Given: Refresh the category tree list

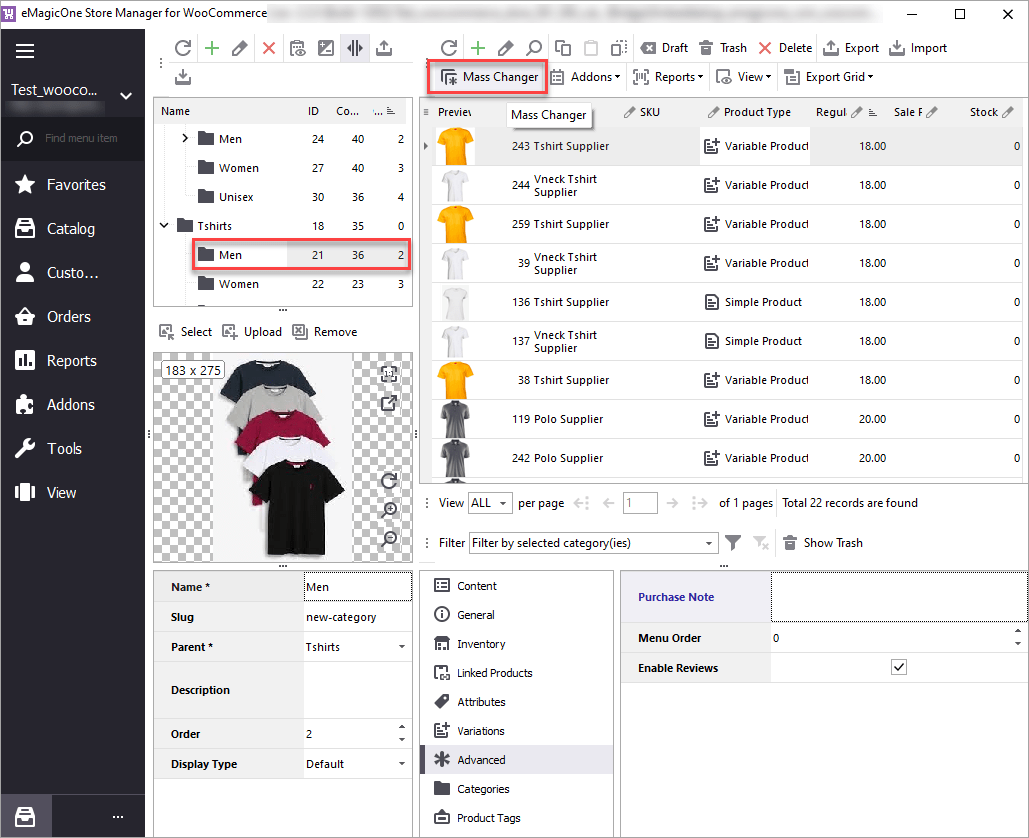Looking at the screenshot, I should pos(182,48).
